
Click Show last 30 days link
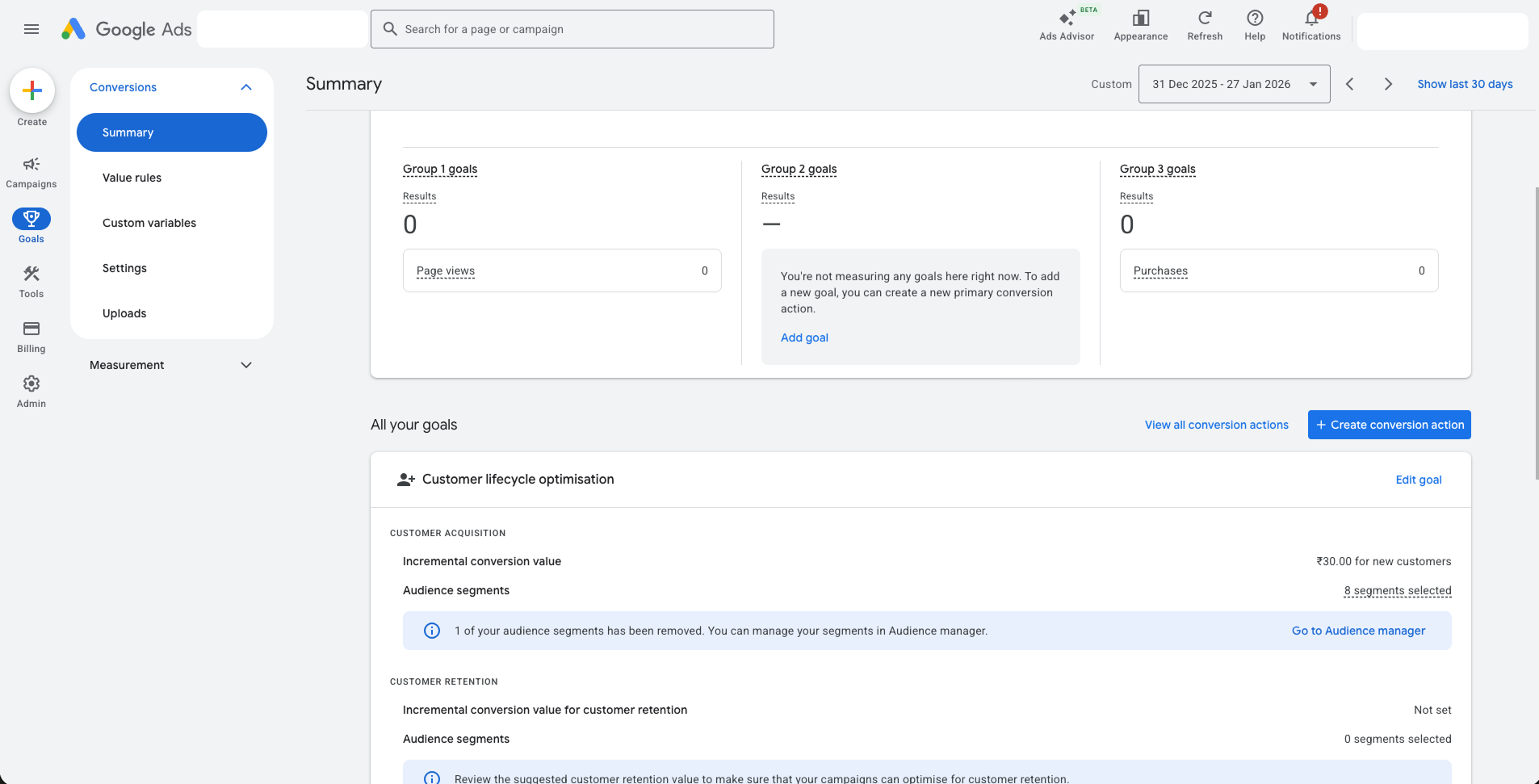(x=1466, y=84)
